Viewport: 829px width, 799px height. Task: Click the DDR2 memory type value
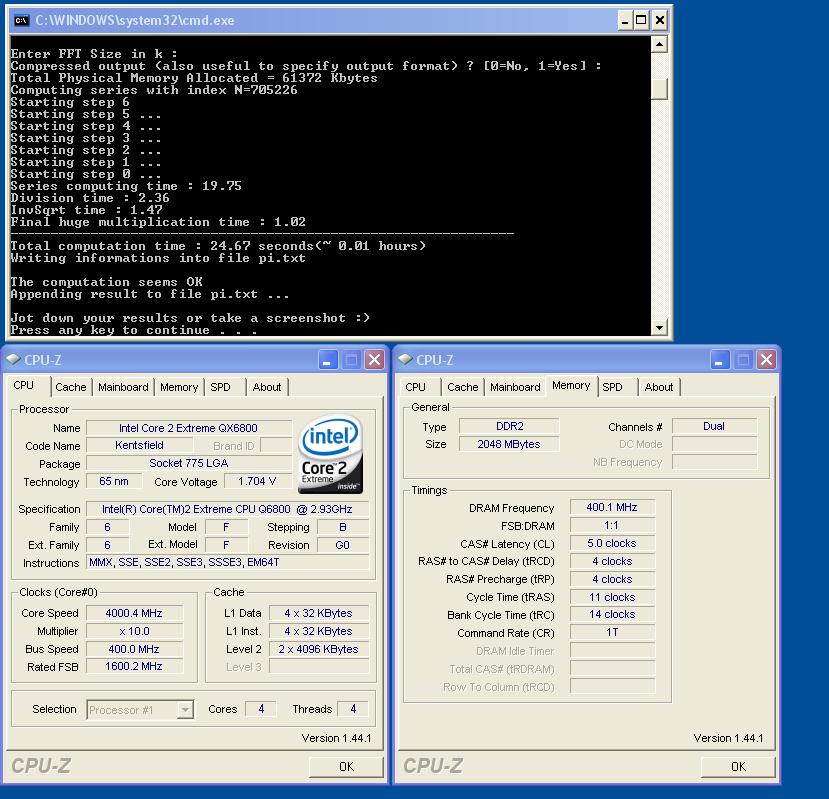(x=509, y=427)
